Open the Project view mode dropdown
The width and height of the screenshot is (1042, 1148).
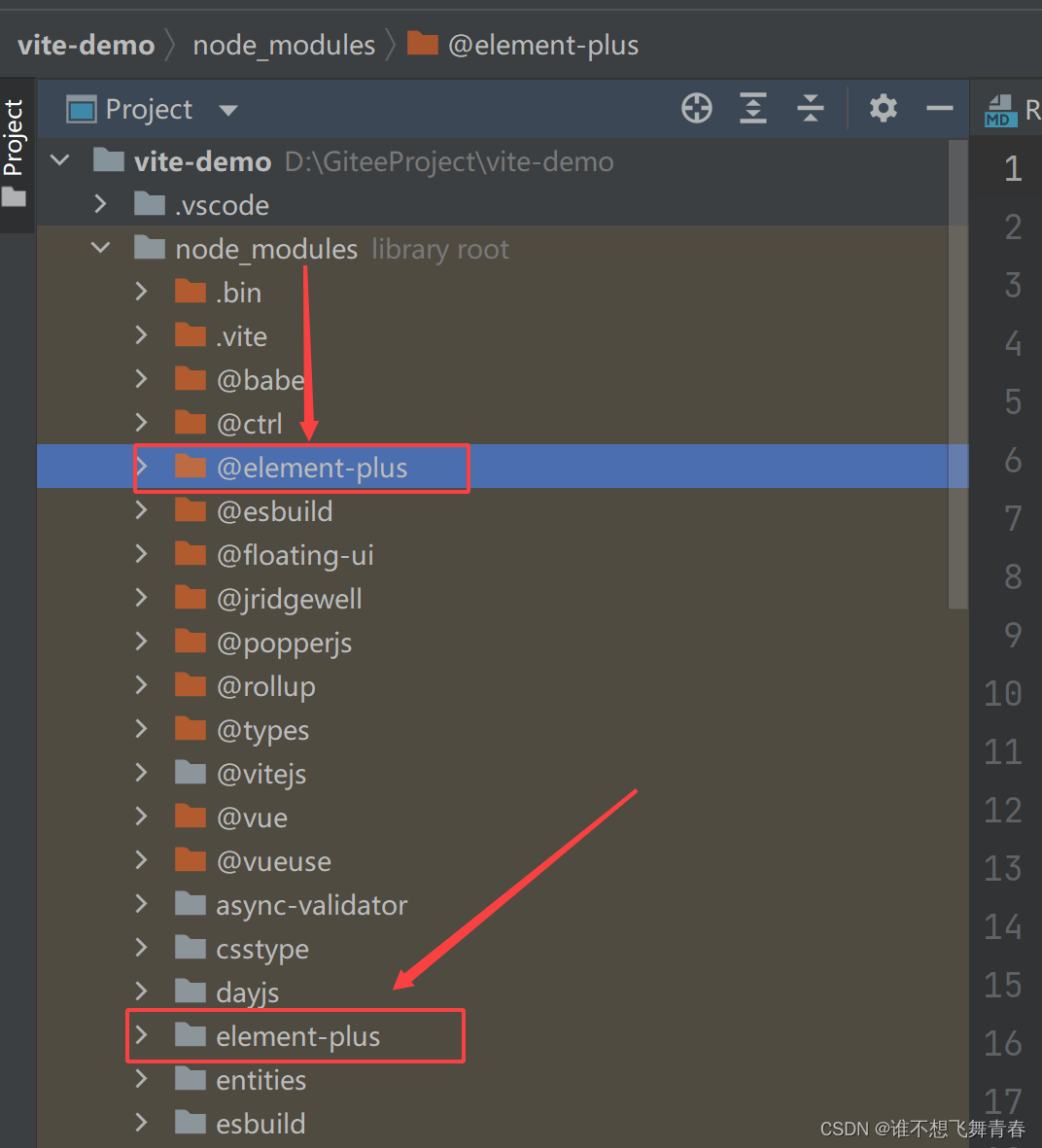227,109
